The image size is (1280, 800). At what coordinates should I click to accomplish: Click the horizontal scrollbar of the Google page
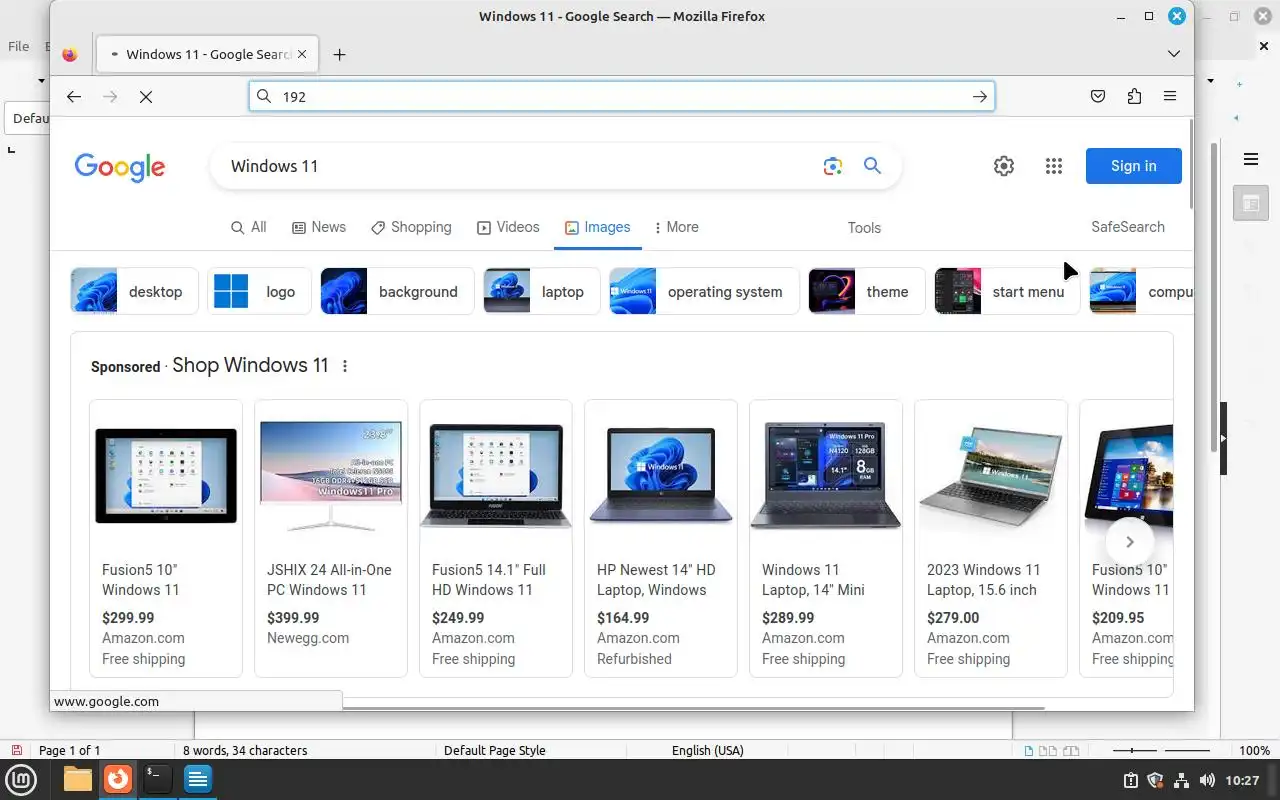coord(694,708)
